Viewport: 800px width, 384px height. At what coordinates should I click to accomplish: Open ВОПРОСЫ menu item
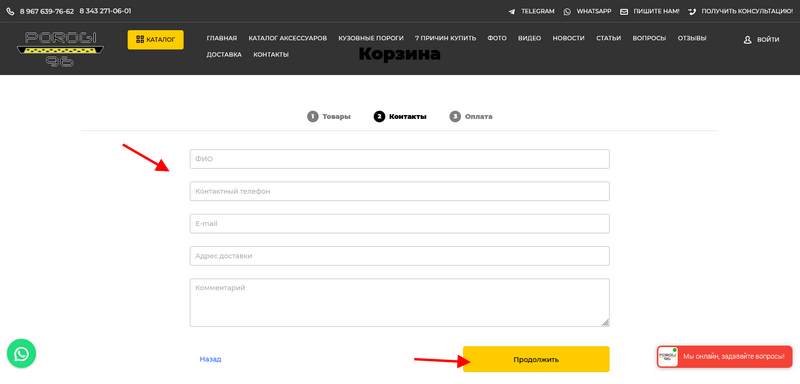point(649,38)
